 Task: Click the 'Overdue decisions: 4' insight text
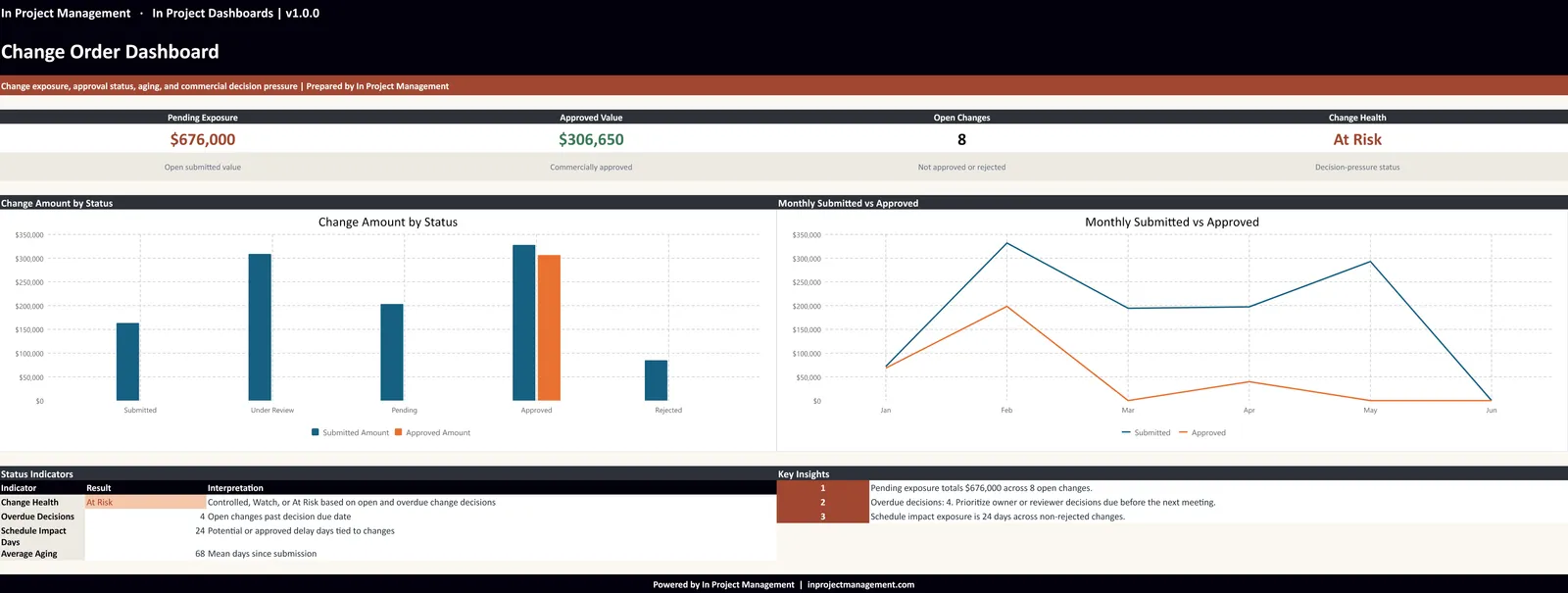pos(1043,503)
